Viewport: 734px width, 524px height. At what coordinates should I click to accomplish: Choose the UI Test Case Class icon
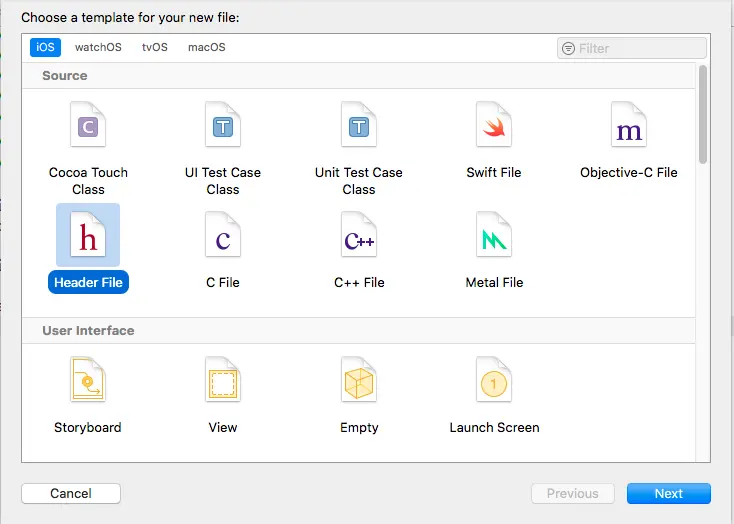click(x=223, y=125)
